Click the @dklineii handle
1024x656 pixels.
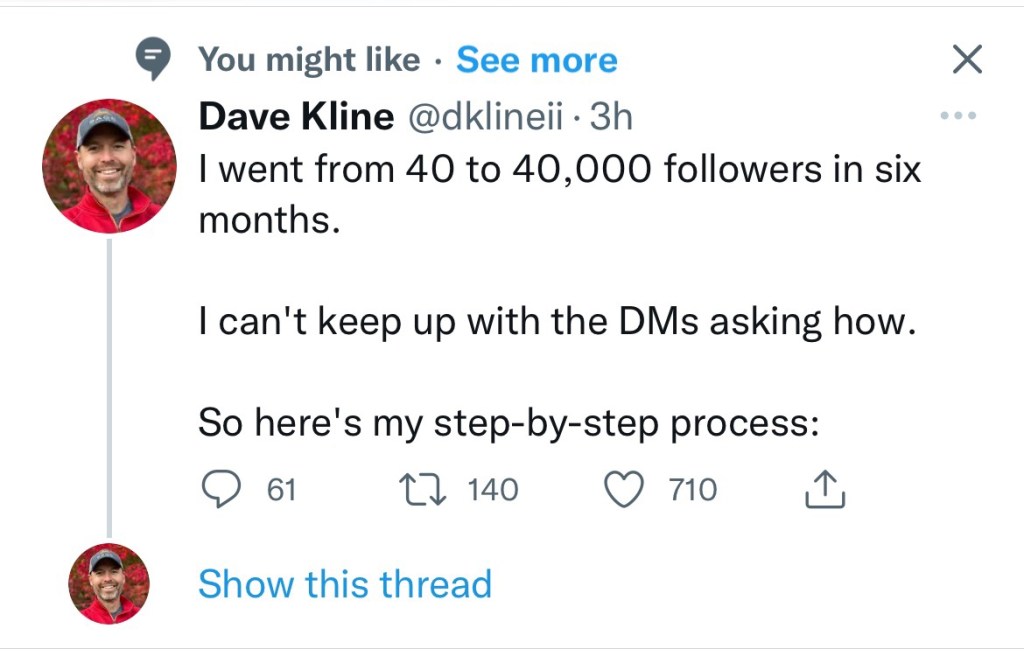pyautogui.click(x=482, y=117)
